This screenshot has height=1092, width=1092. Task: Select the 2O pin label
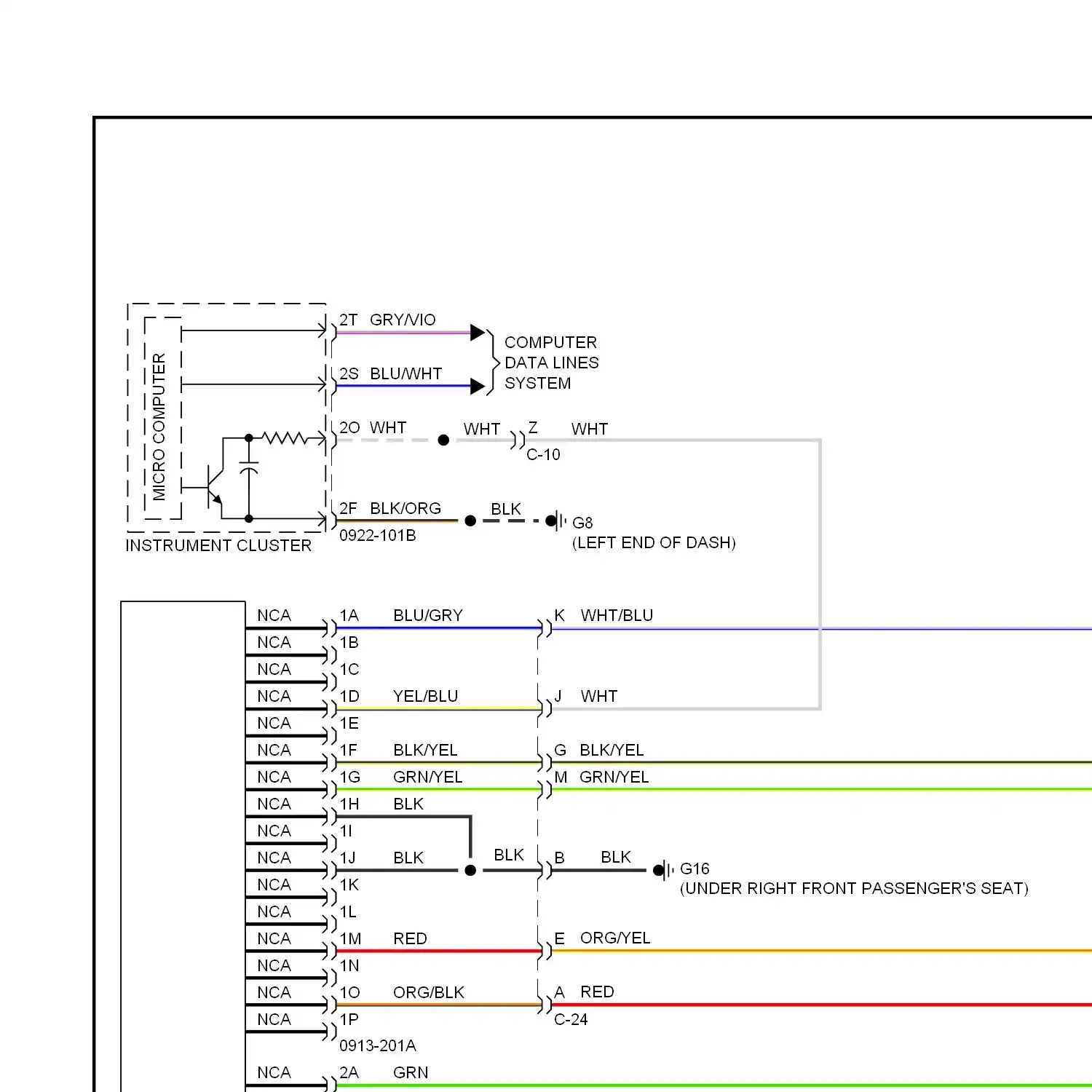(x=349, y=427)
